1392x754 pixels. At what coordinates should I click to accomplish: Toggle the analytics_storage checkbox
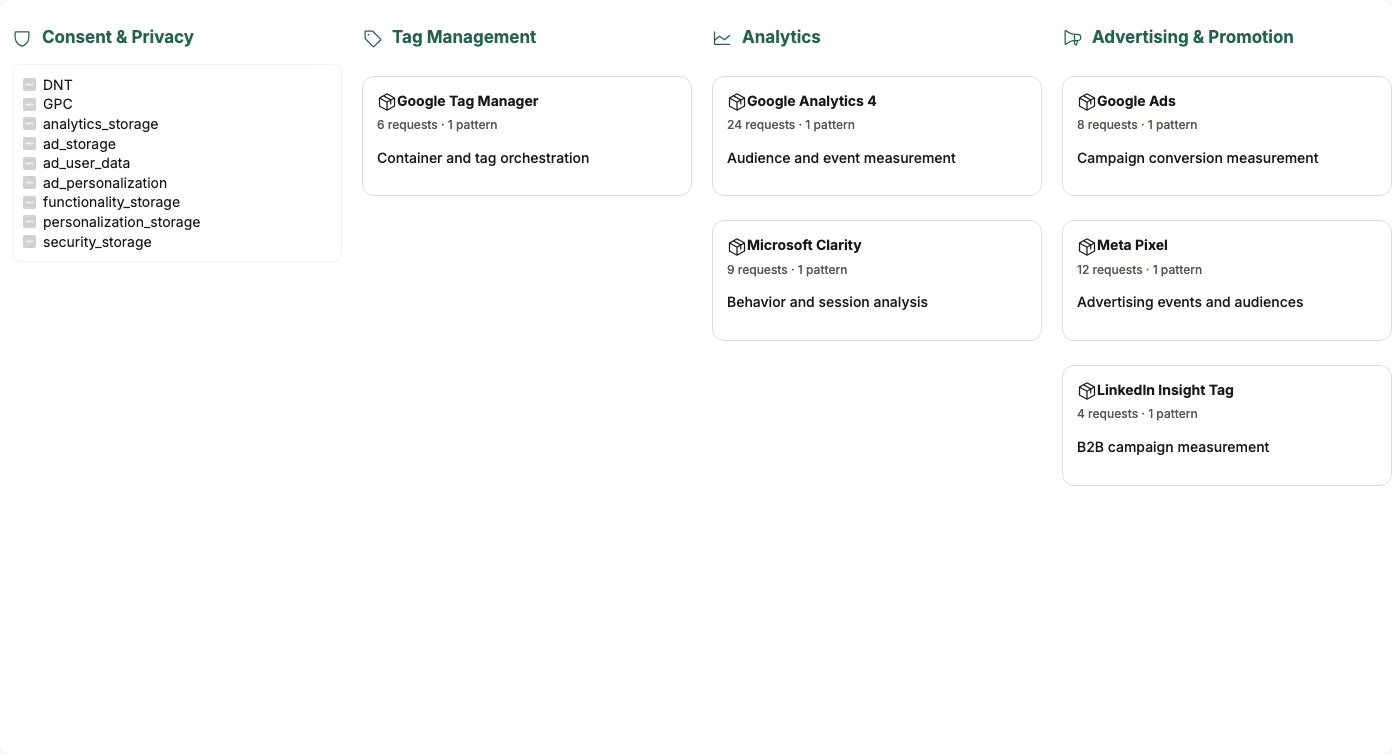[x=30, y=124]
